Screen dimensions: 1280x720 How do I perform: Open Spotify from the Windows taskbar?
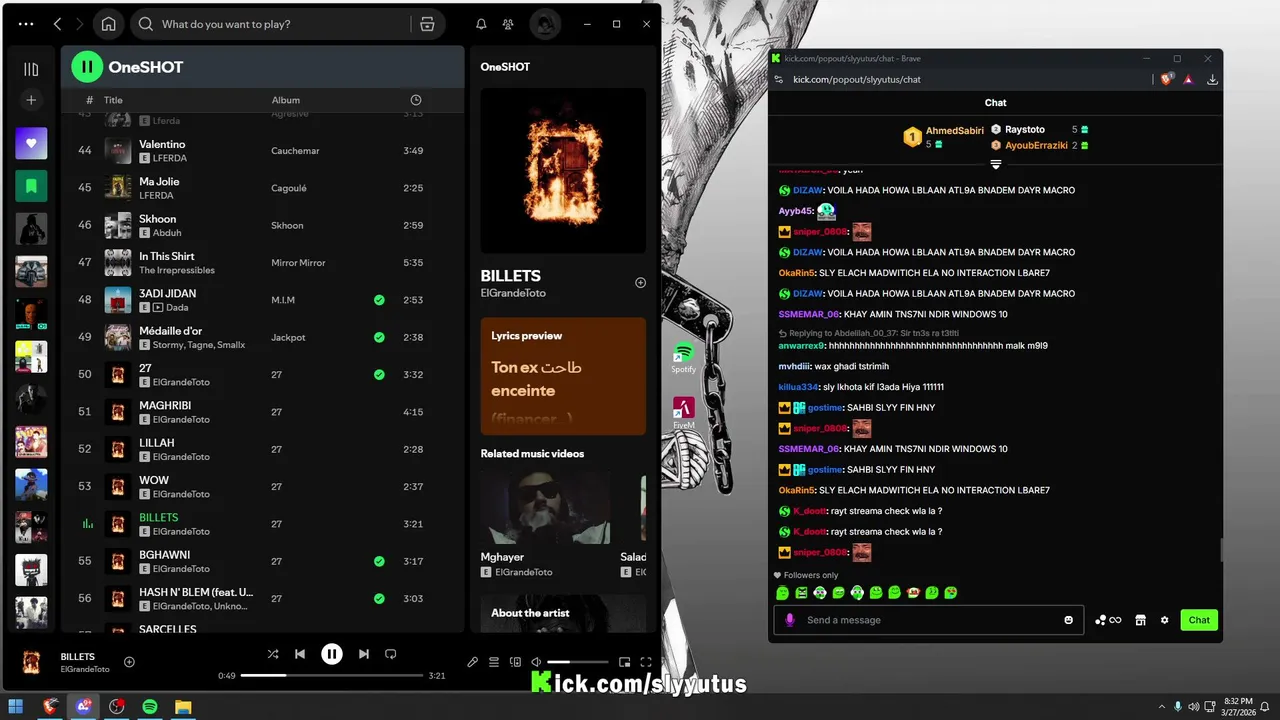coord(150,707)
